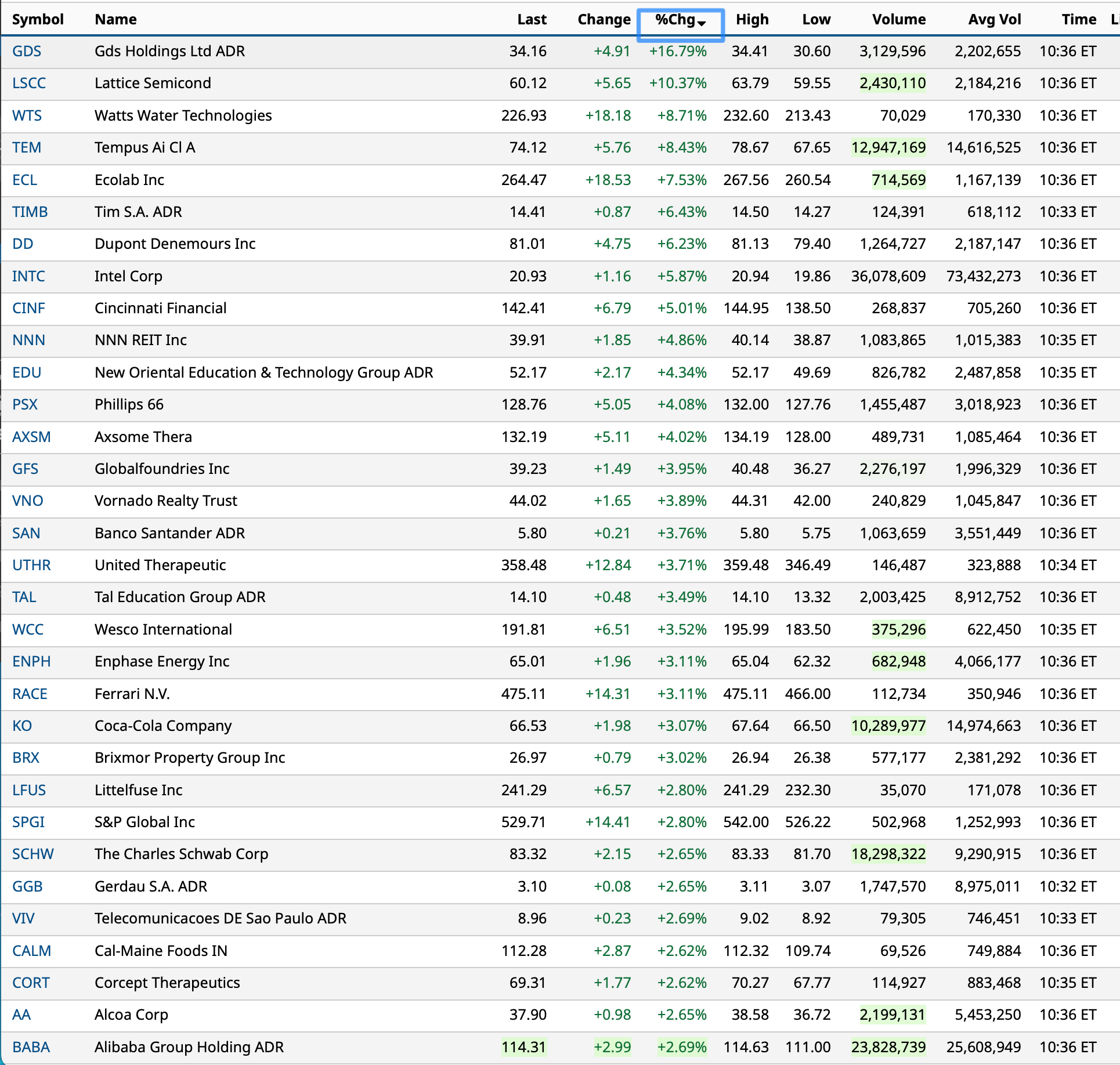Open the INTC symbol link
This screenshot has height=1065, width=1120.
click(x=28, y=276)
